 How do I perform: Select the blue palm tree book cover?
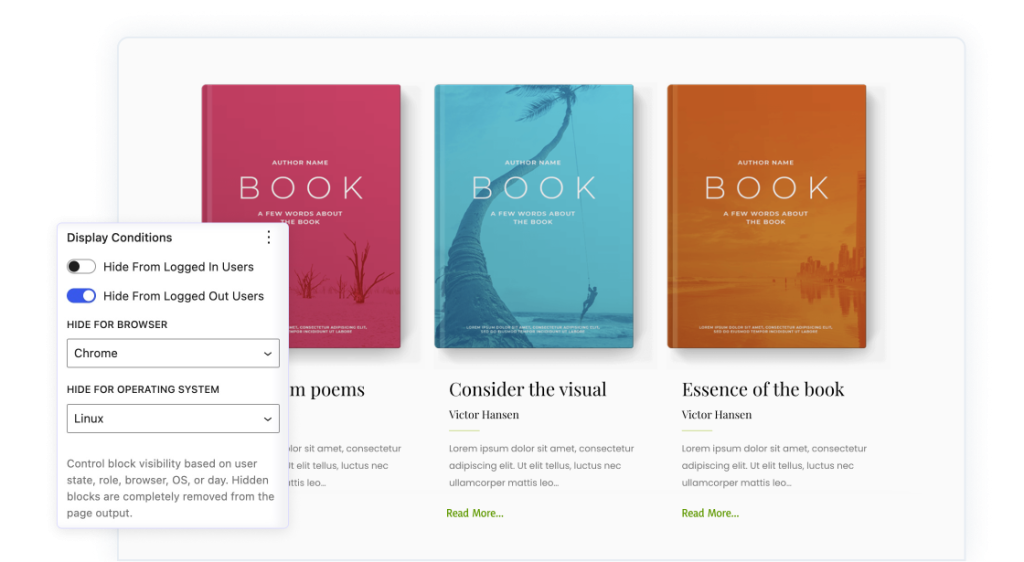click(534, 216)
